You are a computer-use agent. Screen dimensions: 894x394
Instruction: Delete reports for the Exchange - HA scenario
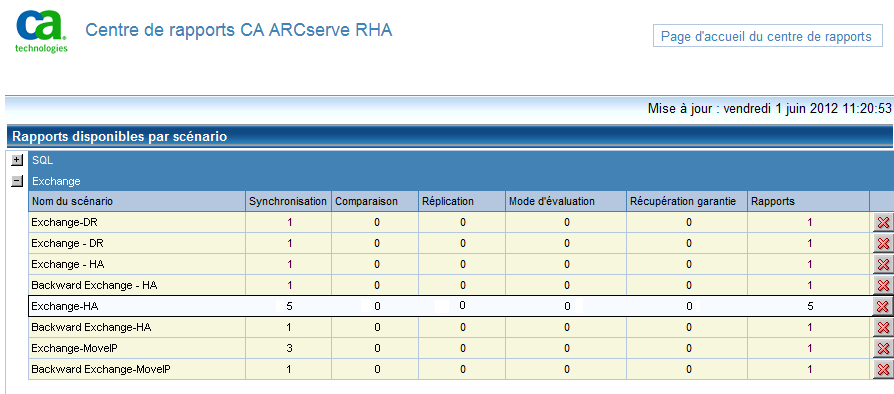(883, 265)
